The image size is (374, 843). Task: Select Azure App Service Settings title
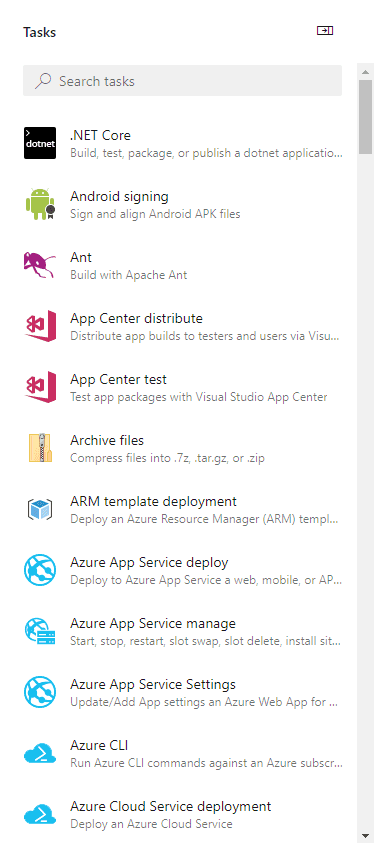[x=153, y=684]
